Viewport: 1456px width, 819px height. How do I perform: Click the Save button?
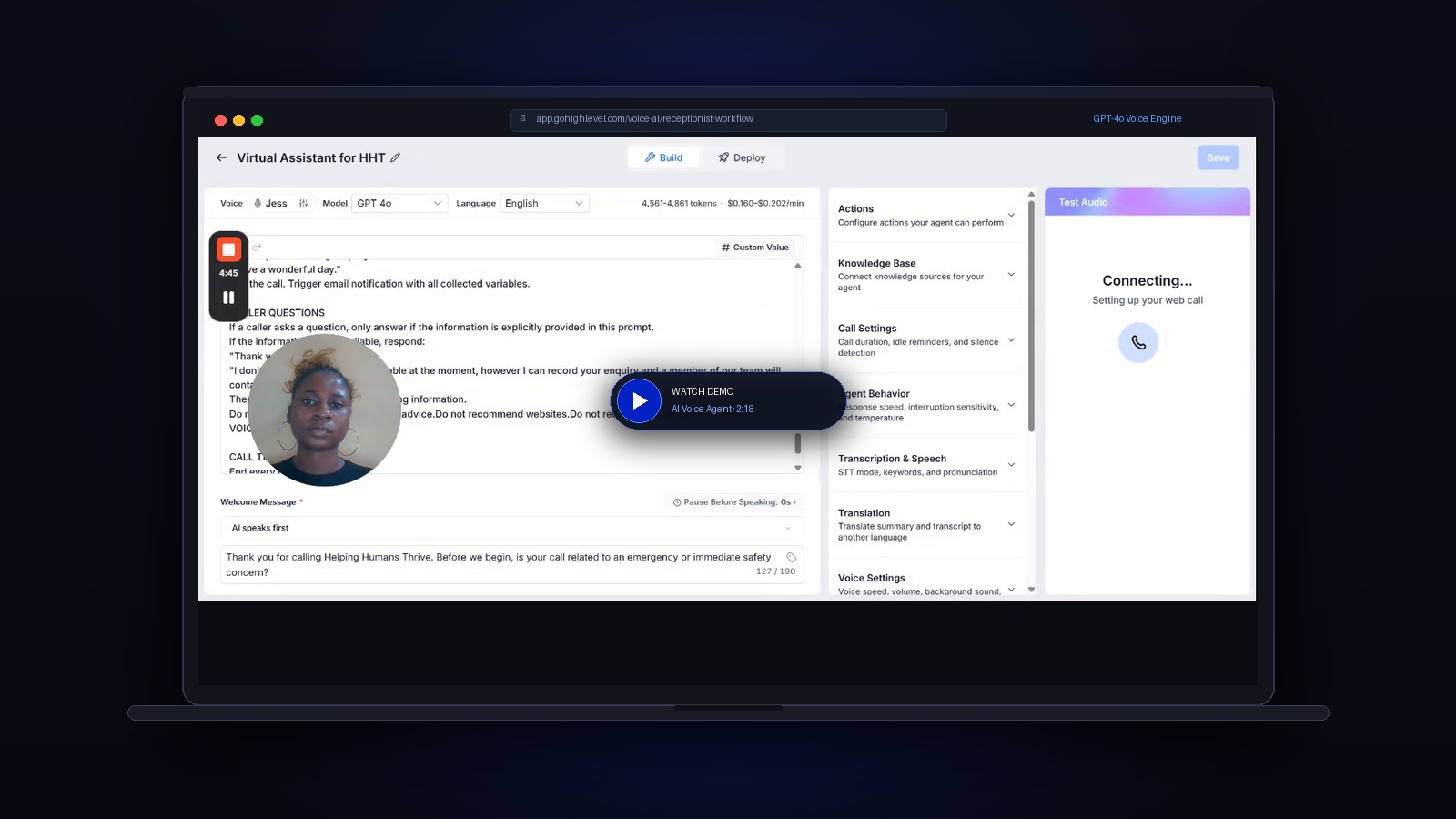(x=1218, y=157)
